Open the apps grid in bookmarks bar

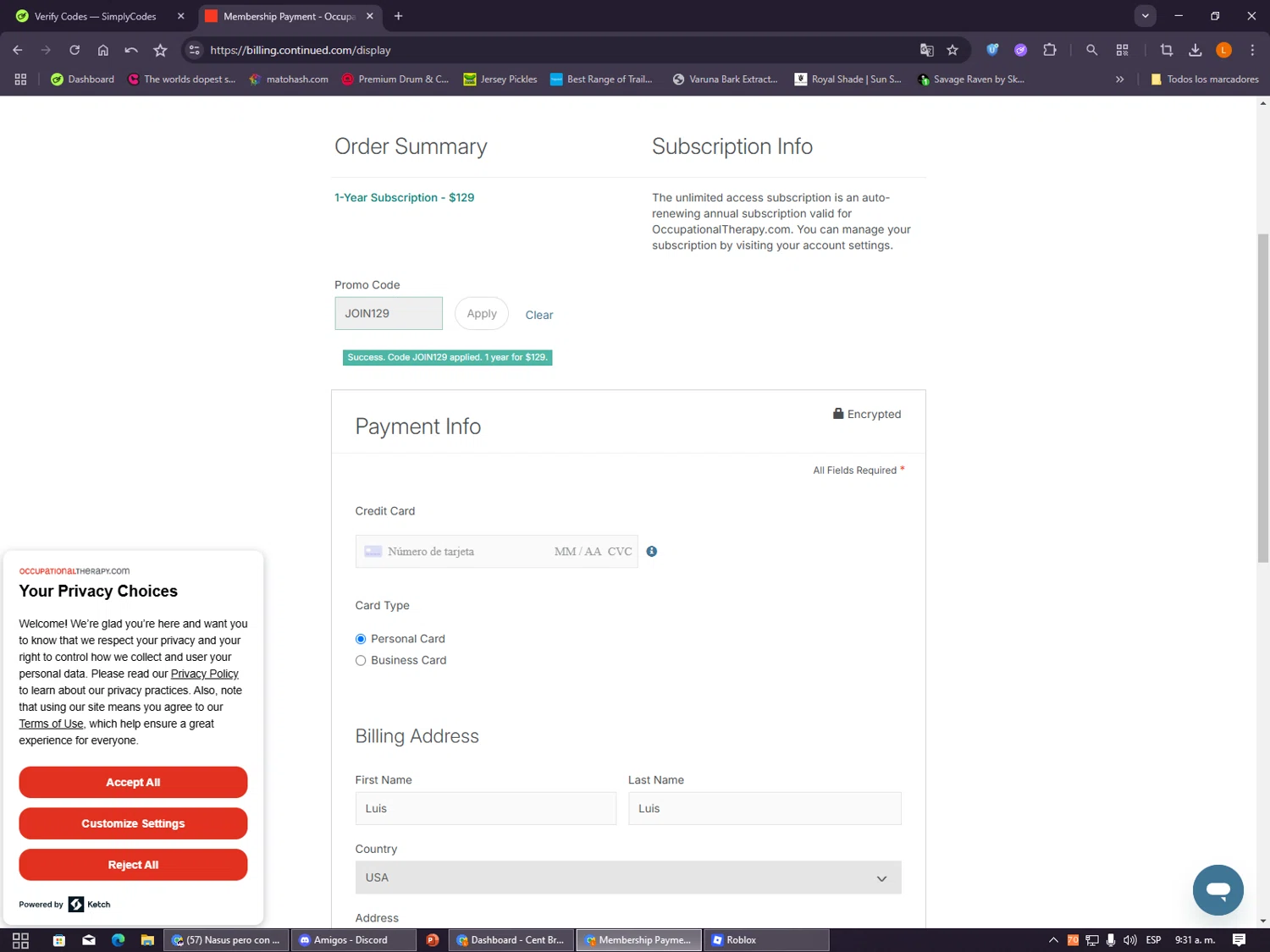point(21,79)
